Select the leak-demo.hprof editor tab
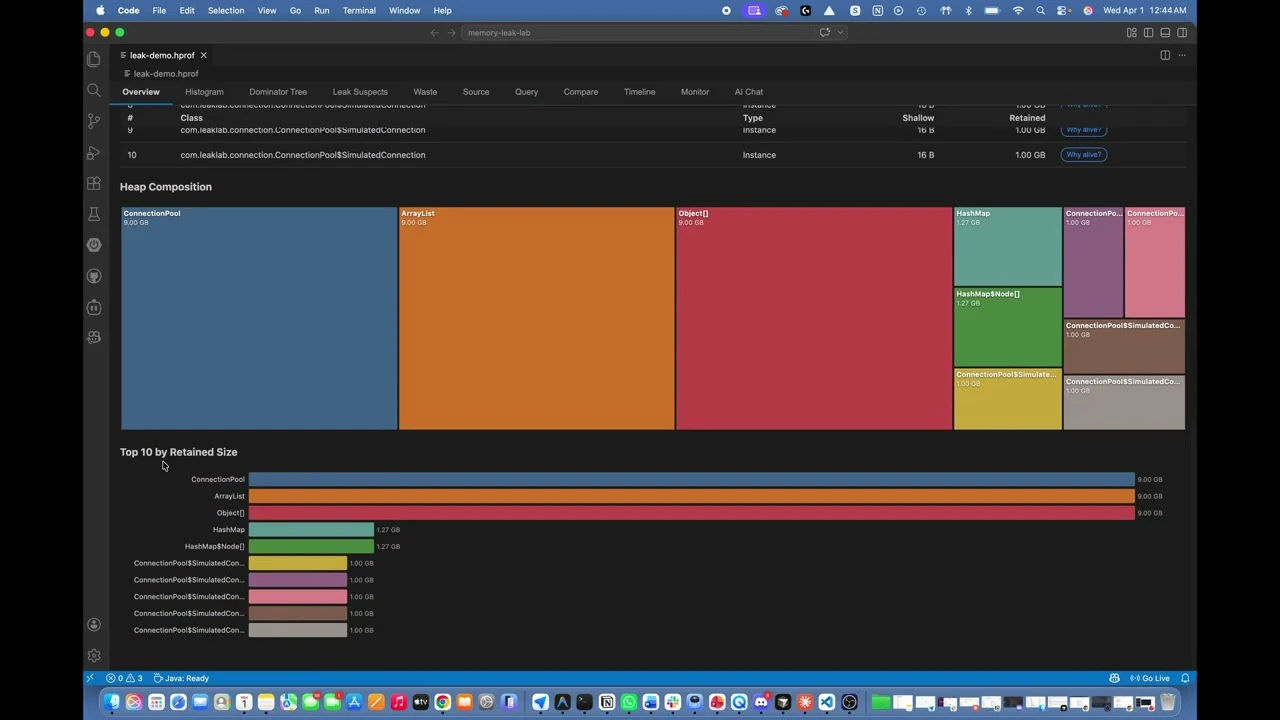This screenshot has width=1280, height=720. click(162, 55)
